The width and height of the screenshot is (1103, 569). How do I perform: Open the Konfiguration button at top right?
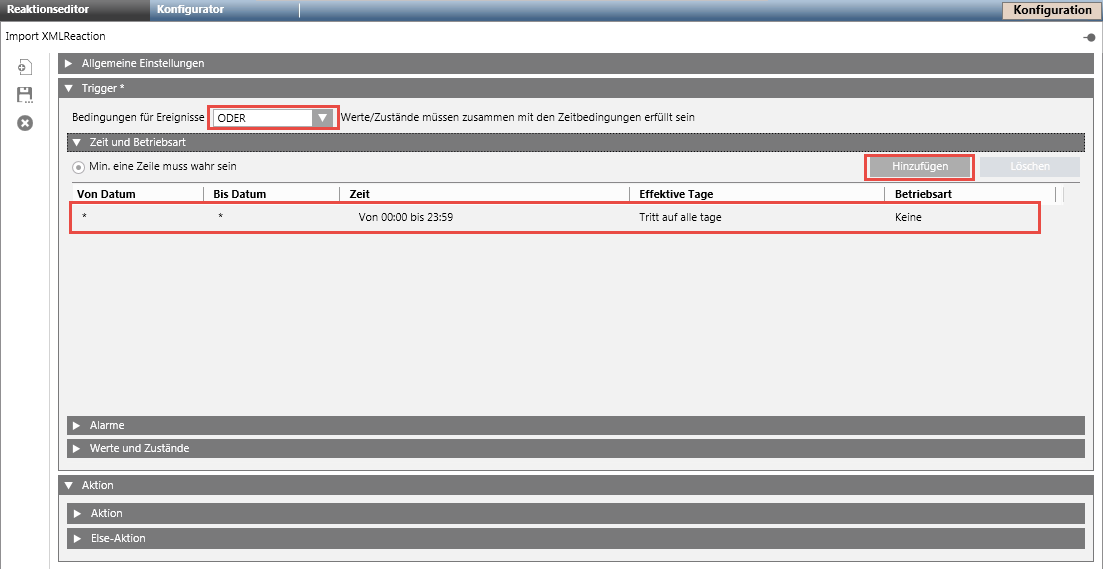1051,10
